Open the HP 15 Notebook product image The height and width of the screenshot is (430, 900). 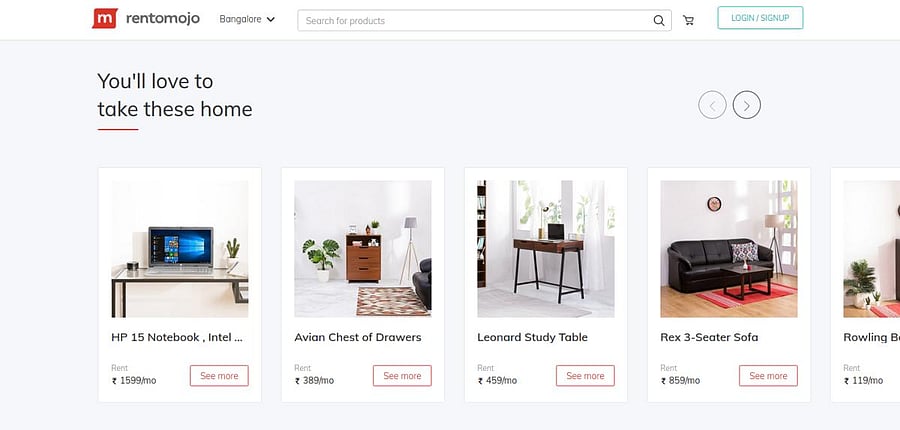pyautogui.click(x=180, y=249)
